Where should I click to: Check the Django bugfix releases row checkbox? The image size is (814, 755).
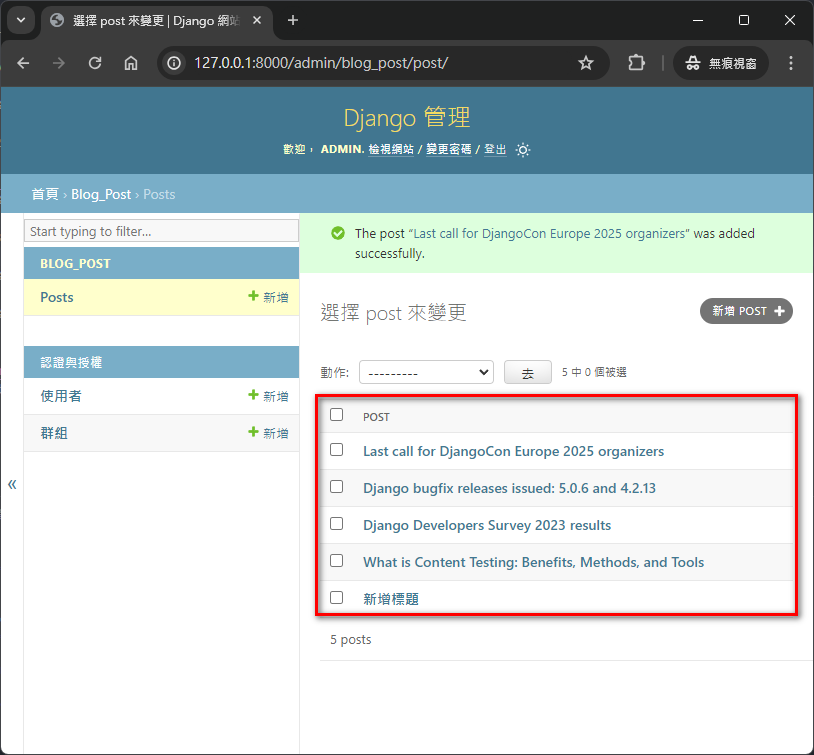pos(336,487)
